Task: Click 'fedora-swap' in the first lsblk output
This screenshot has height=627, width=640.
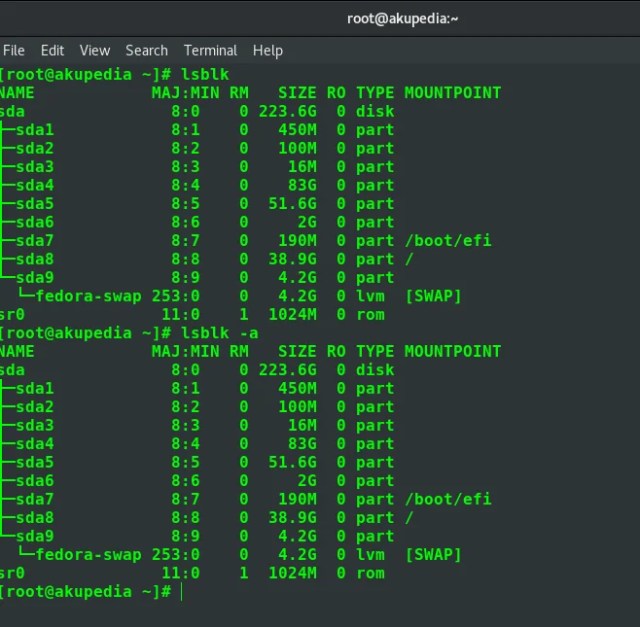Action: point(89,296)
